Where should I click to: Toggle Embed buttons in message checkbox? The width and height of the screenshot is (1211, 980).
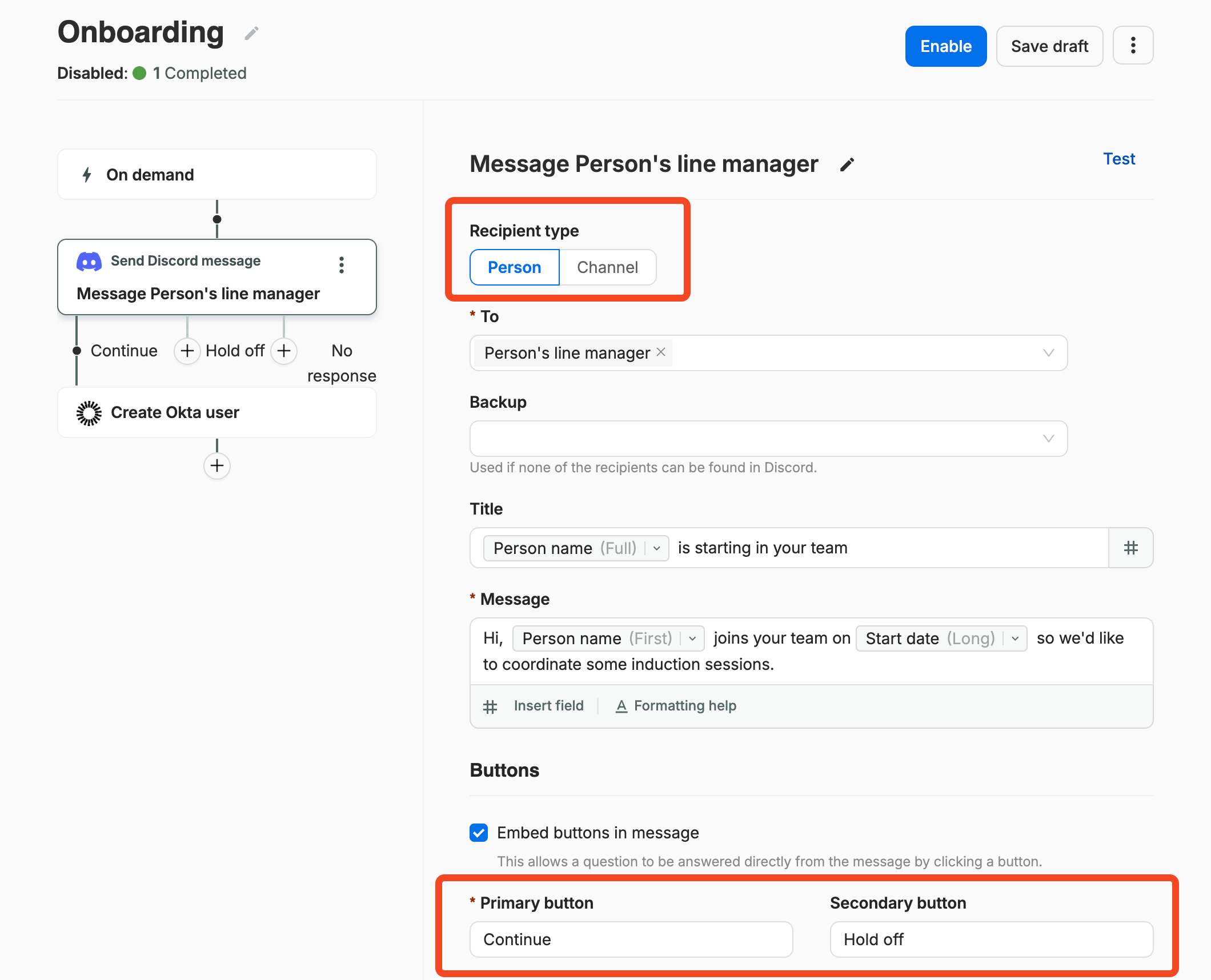click(x=479, y=833)
